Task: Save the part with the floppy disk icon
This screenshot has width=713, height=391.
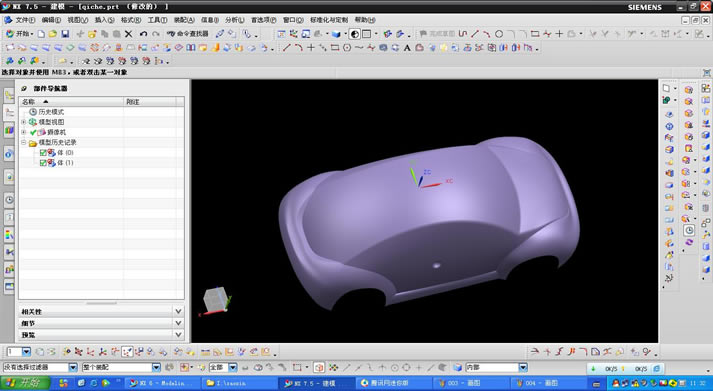Action: pos(65,34)
